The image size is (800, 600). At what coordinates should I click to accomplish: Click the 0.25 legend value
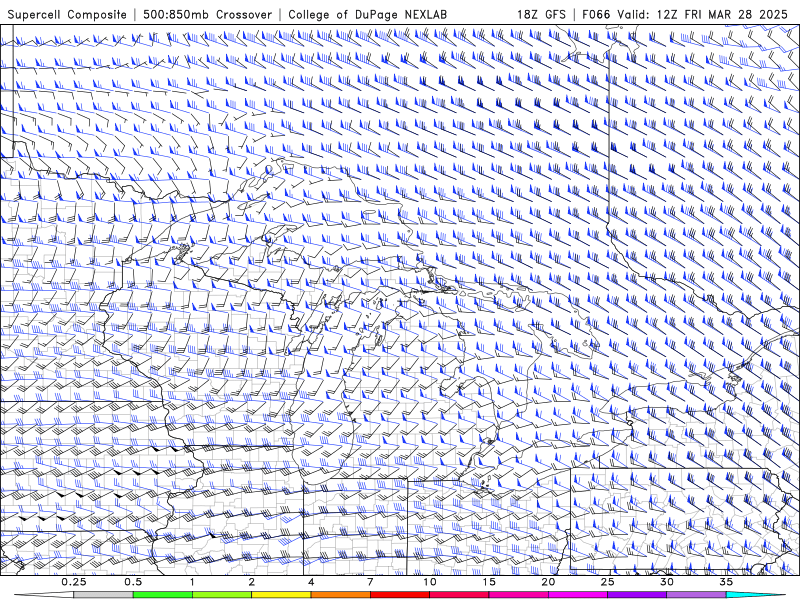(74, 582)
